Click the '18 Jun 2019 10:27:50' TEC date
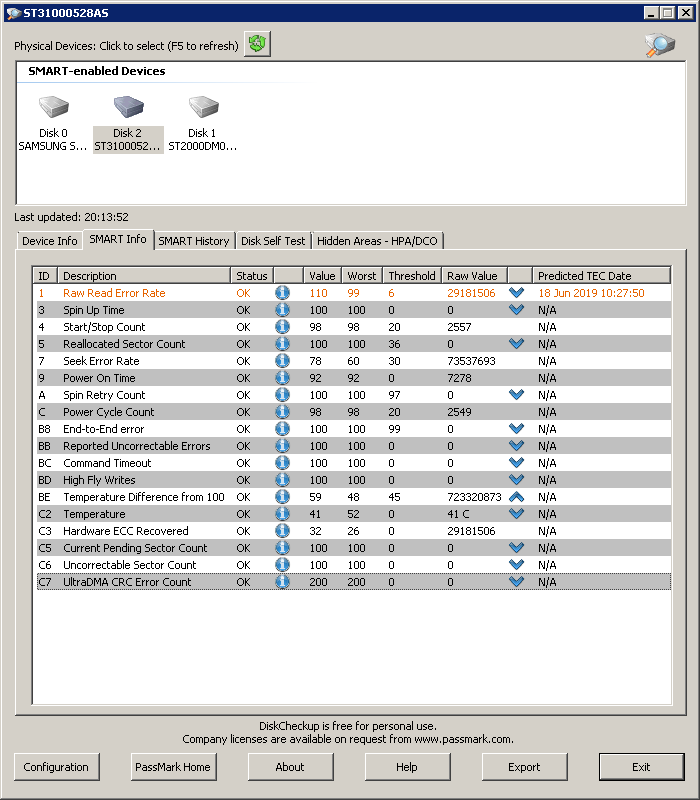 591,293
